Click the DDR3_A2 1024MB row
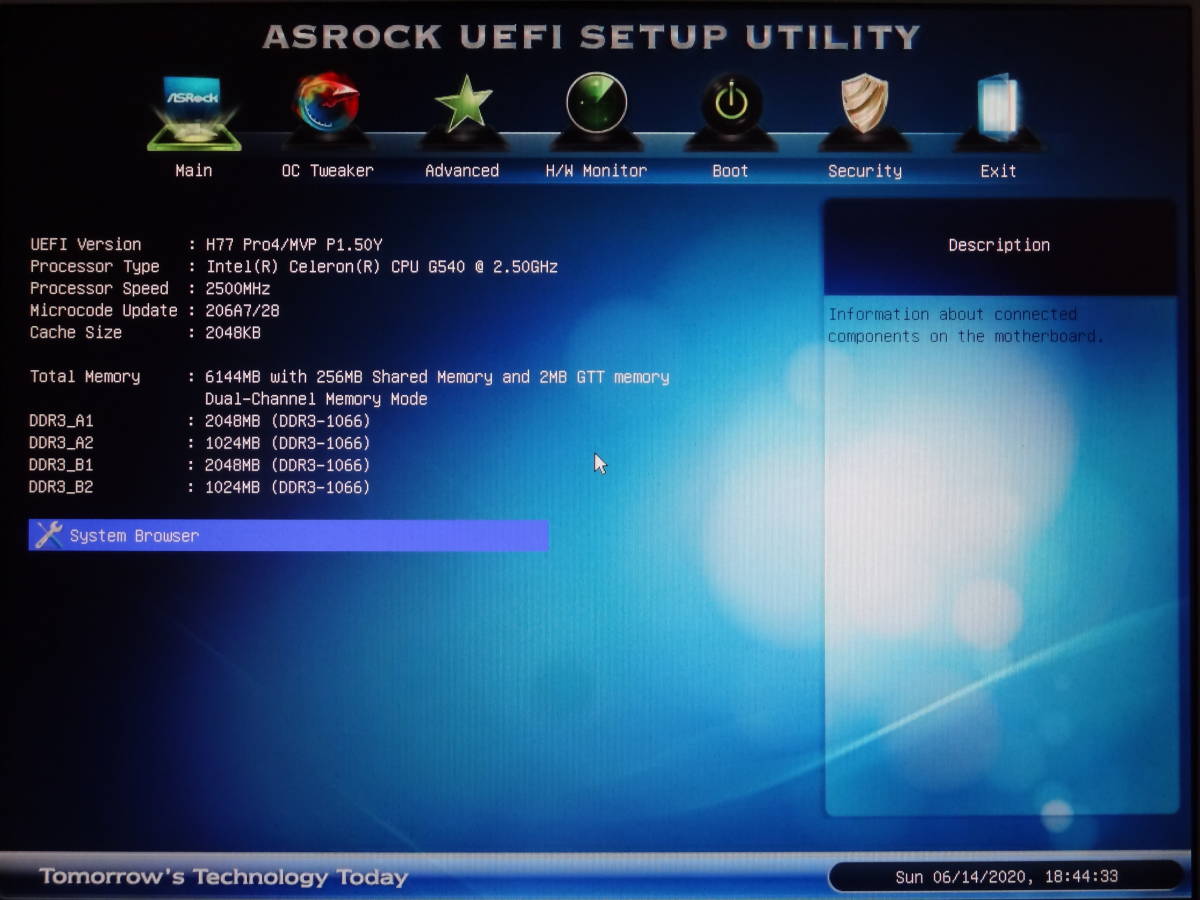 (x=200, y=443)
